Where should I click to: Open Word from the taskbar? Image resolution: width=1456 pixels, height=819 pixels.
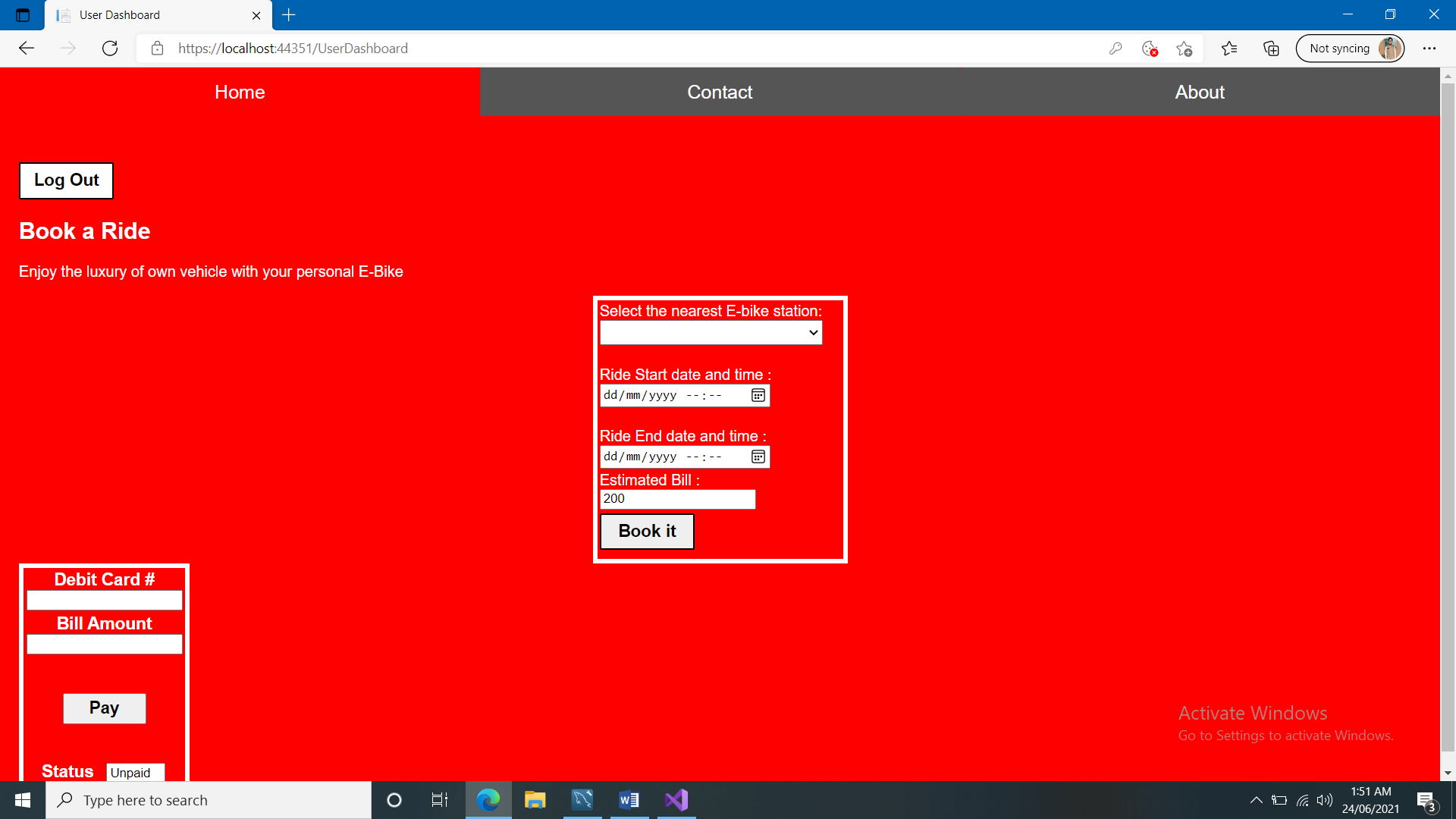click(629, 799)
